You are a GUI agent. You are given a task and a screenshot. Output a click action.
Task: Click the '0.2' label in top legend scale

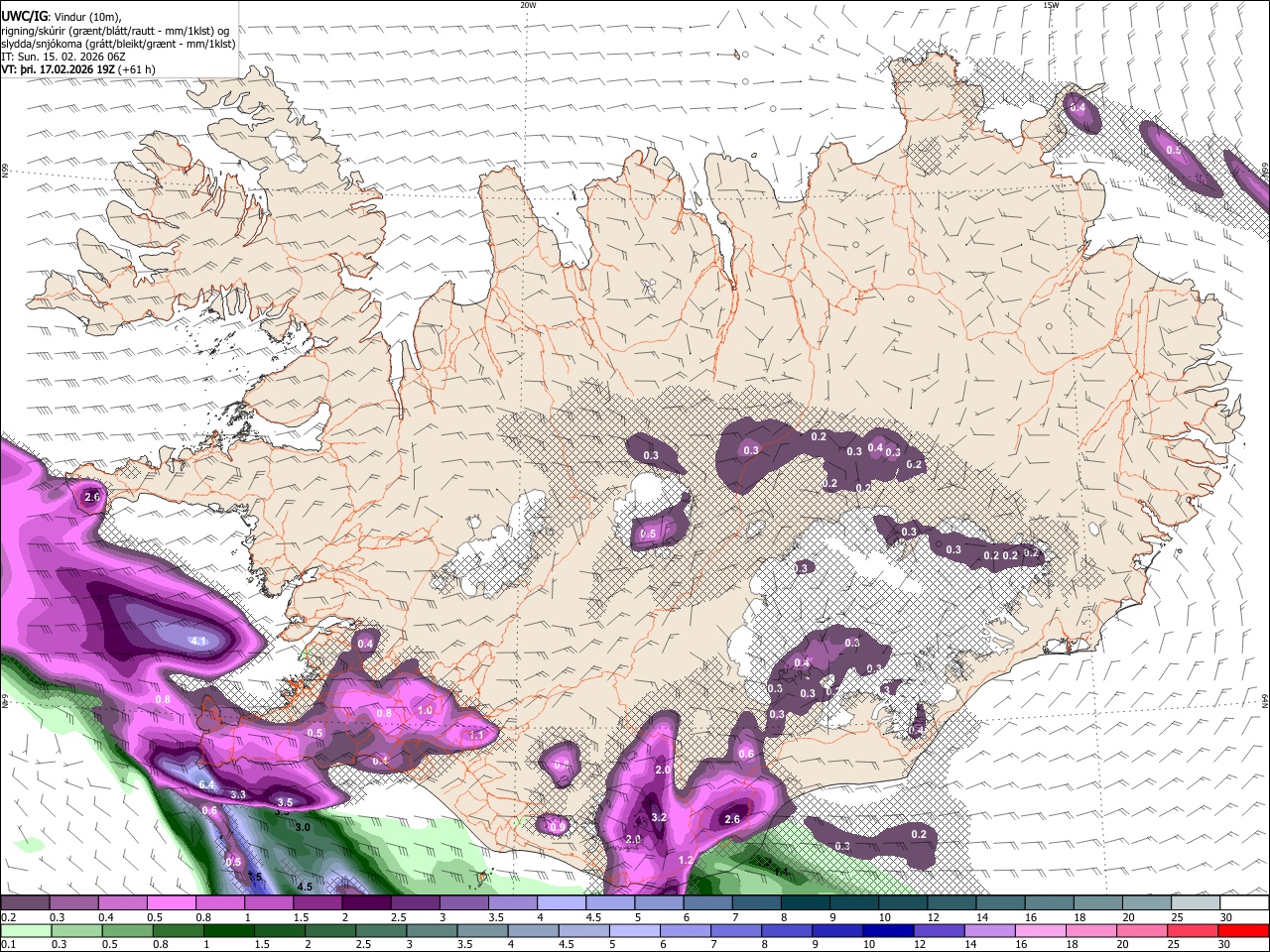coord(8,916)
